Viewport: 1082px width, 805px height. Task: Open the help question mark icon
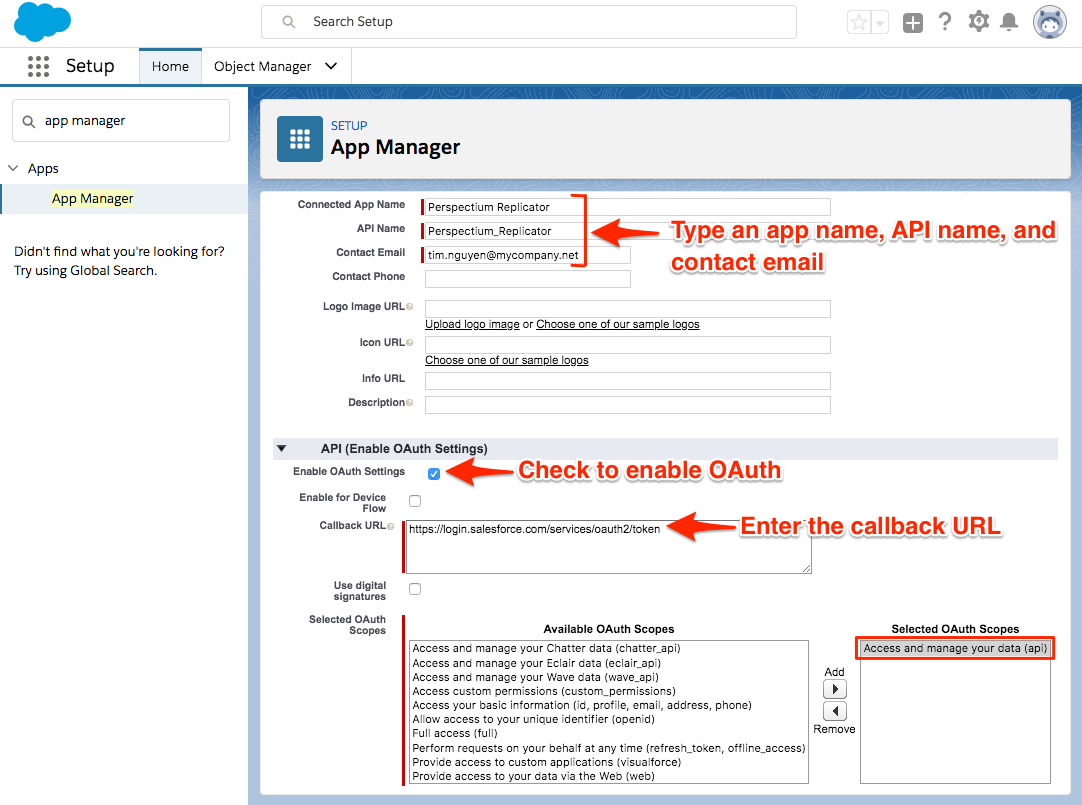tap(945, 22)
